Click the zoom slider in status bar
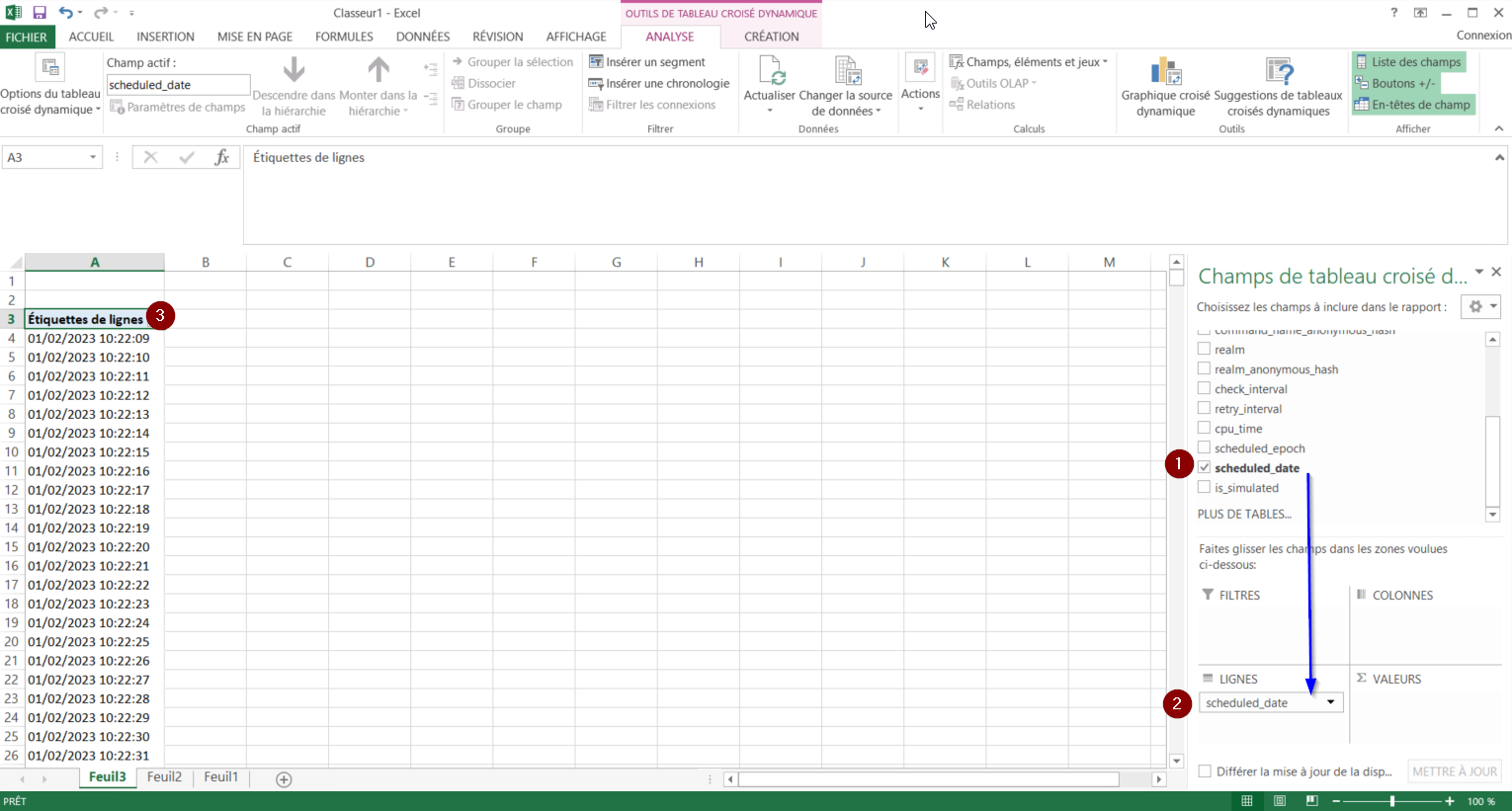 tap(1392, 801)
